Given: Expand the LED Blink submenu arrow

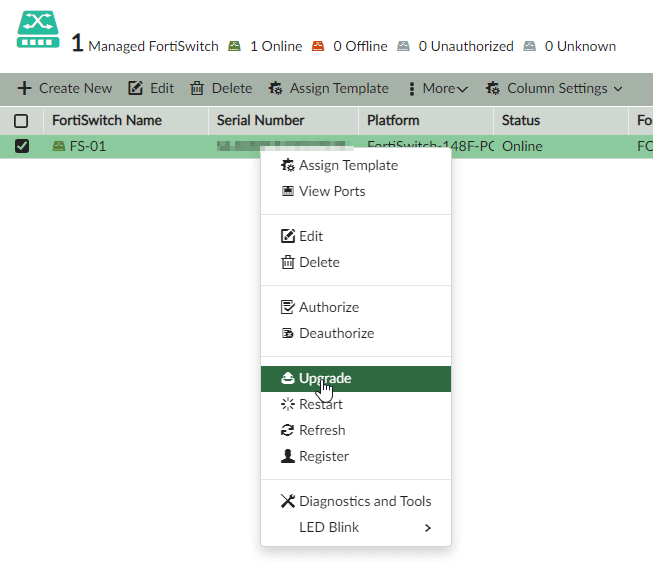Looking at the screenshot, I should [x=428, y=528].
